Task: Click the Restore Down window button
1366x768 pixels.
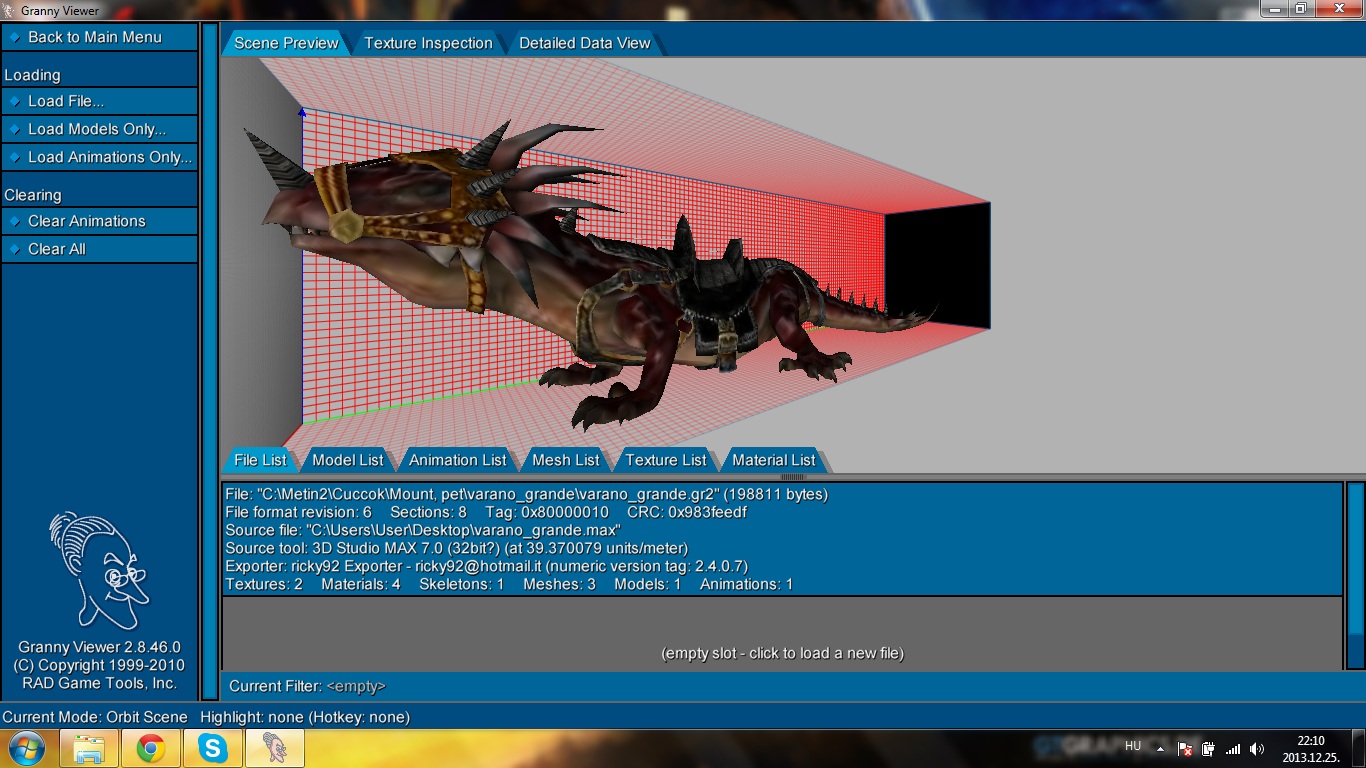Action: [1300, 8]
